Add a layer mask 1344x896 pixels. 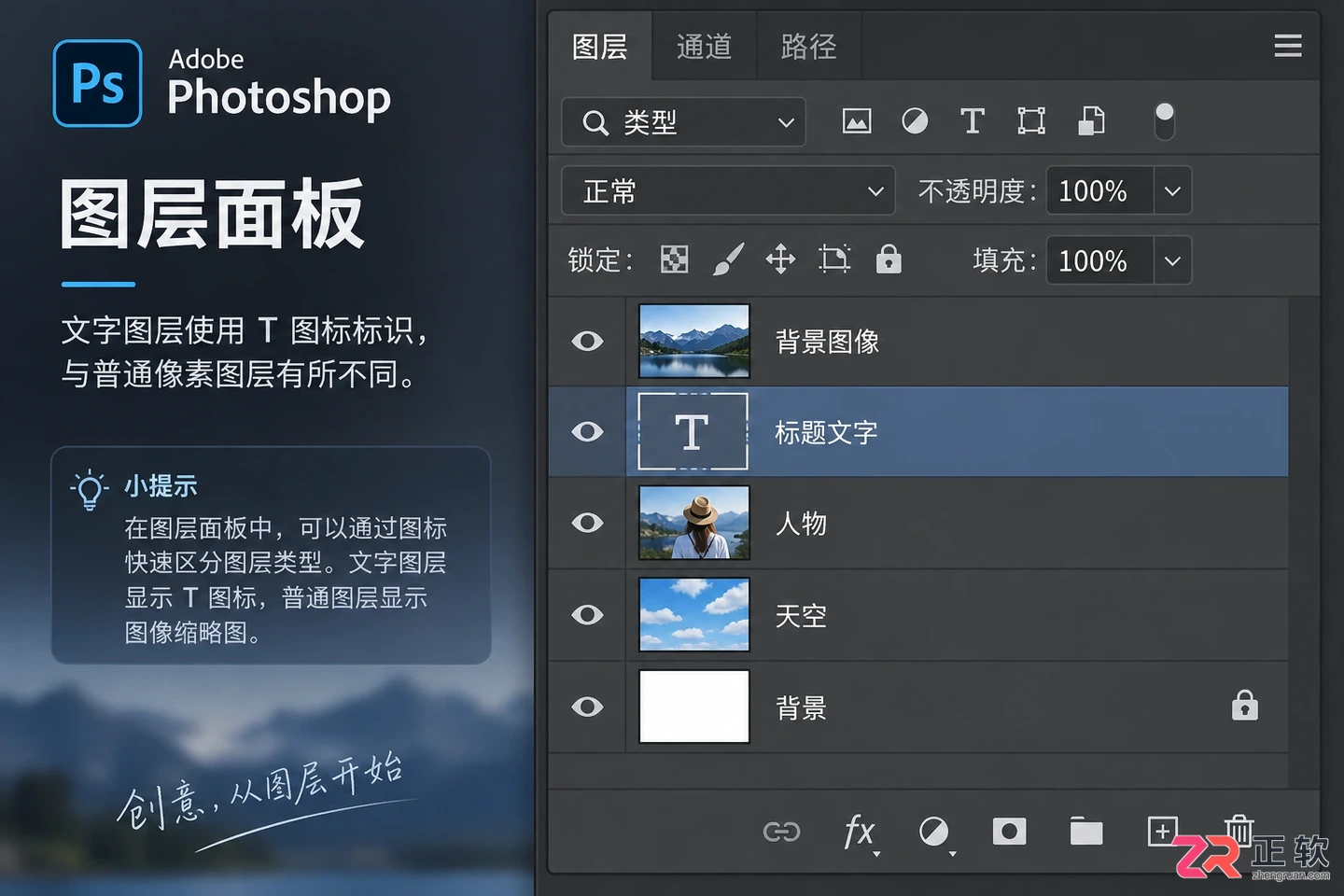(x=1009, y=832)
